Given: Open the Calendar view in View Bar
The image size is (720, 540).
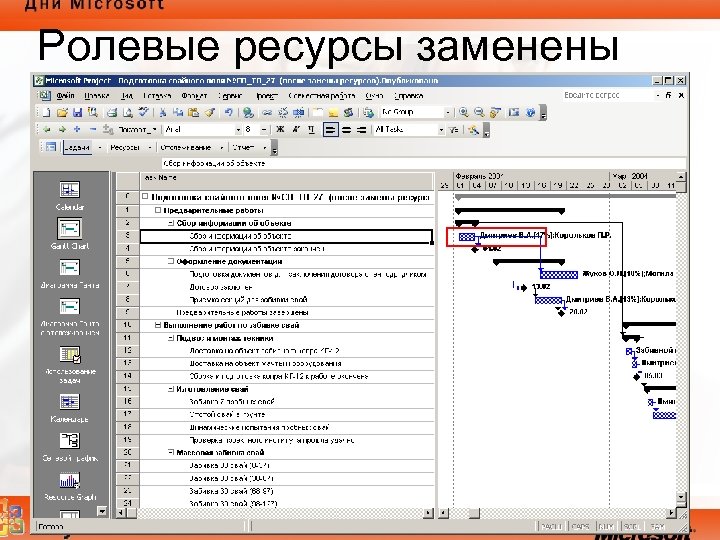Looking at the screenshot, I should [70, 195].
